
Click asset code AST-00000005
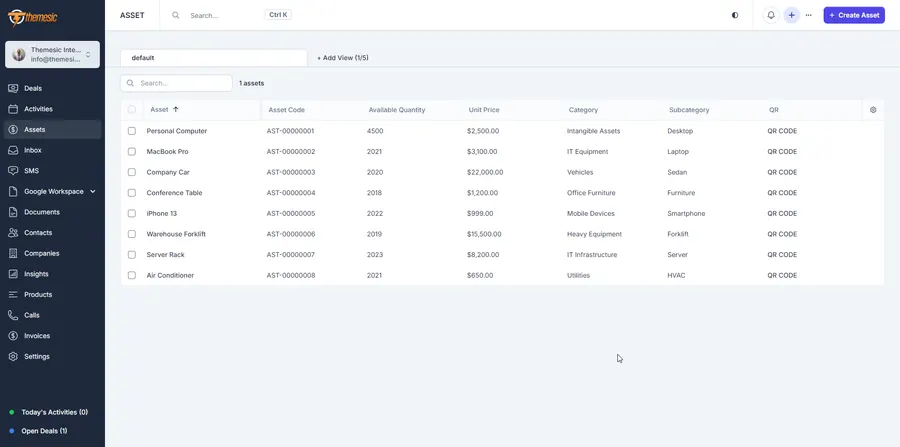(291, 213)
